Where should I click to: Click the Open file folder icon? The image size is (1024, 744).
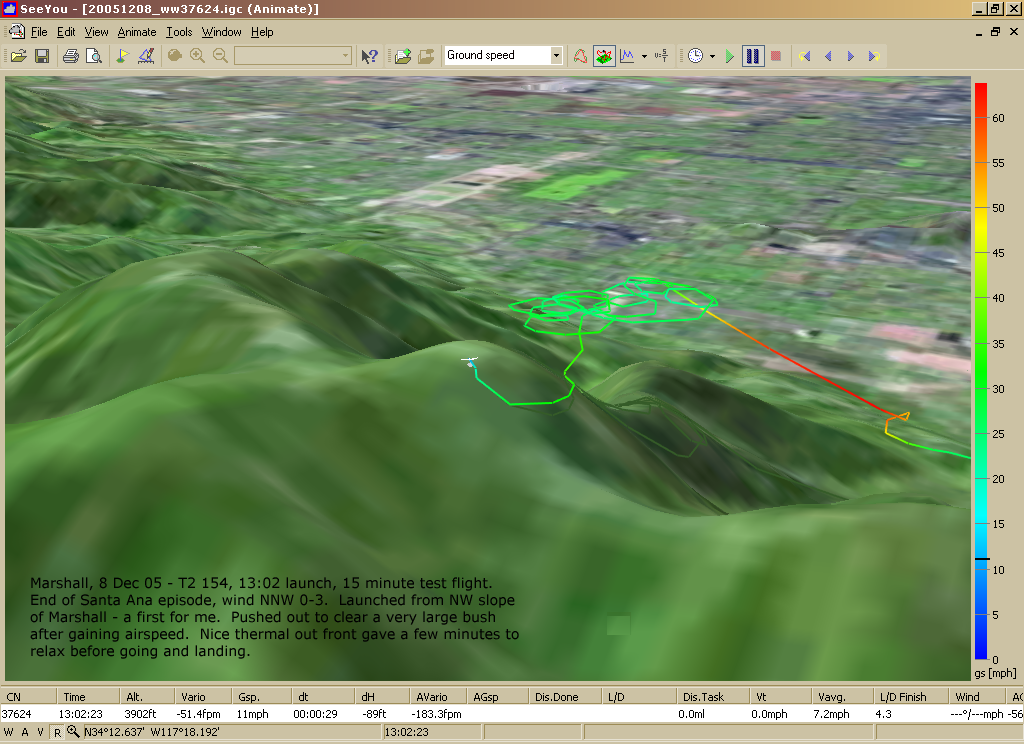(x=18, y=56)
